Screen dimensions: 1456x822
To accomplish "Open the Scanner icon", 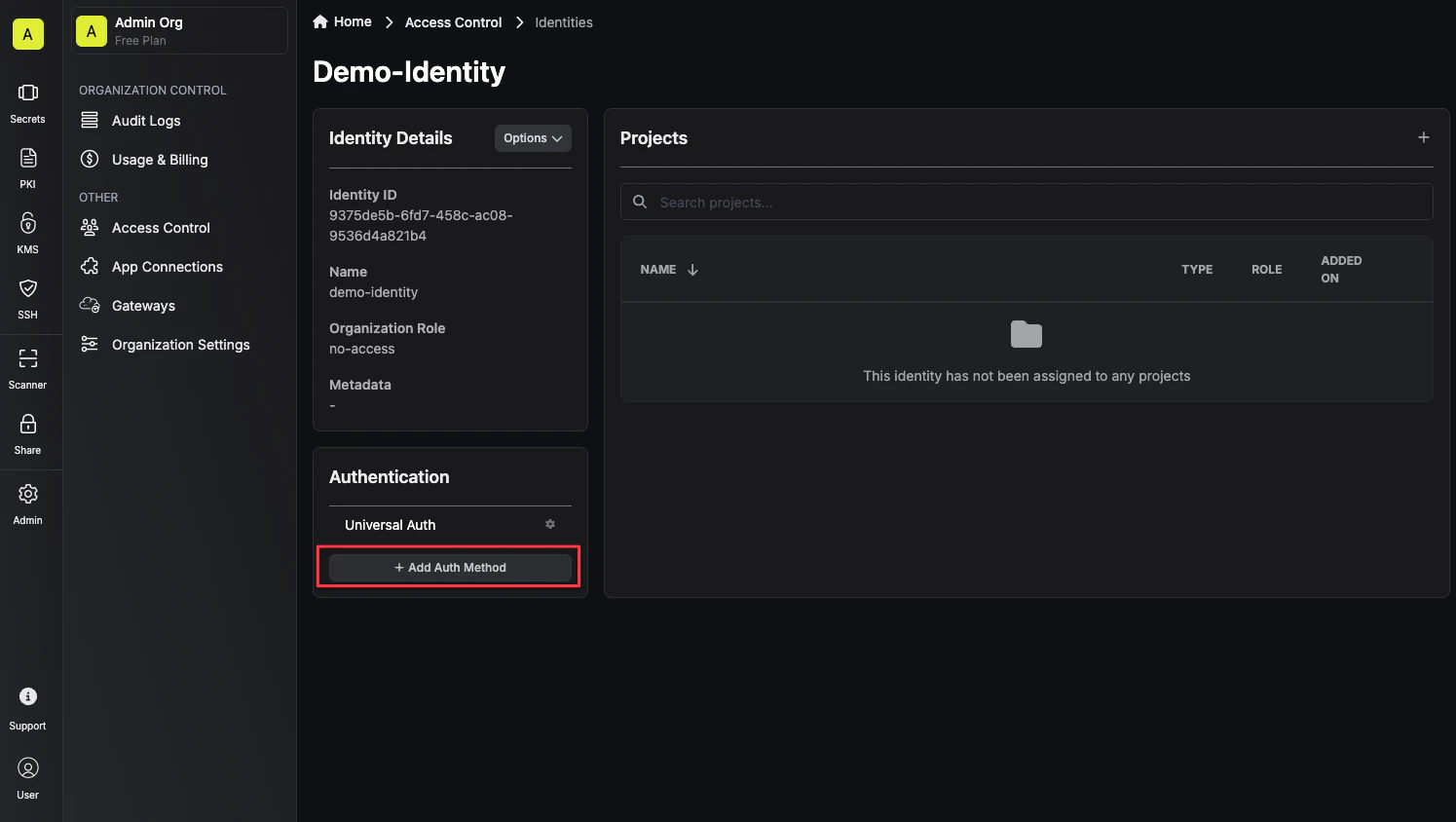I will tap(28, 358).
